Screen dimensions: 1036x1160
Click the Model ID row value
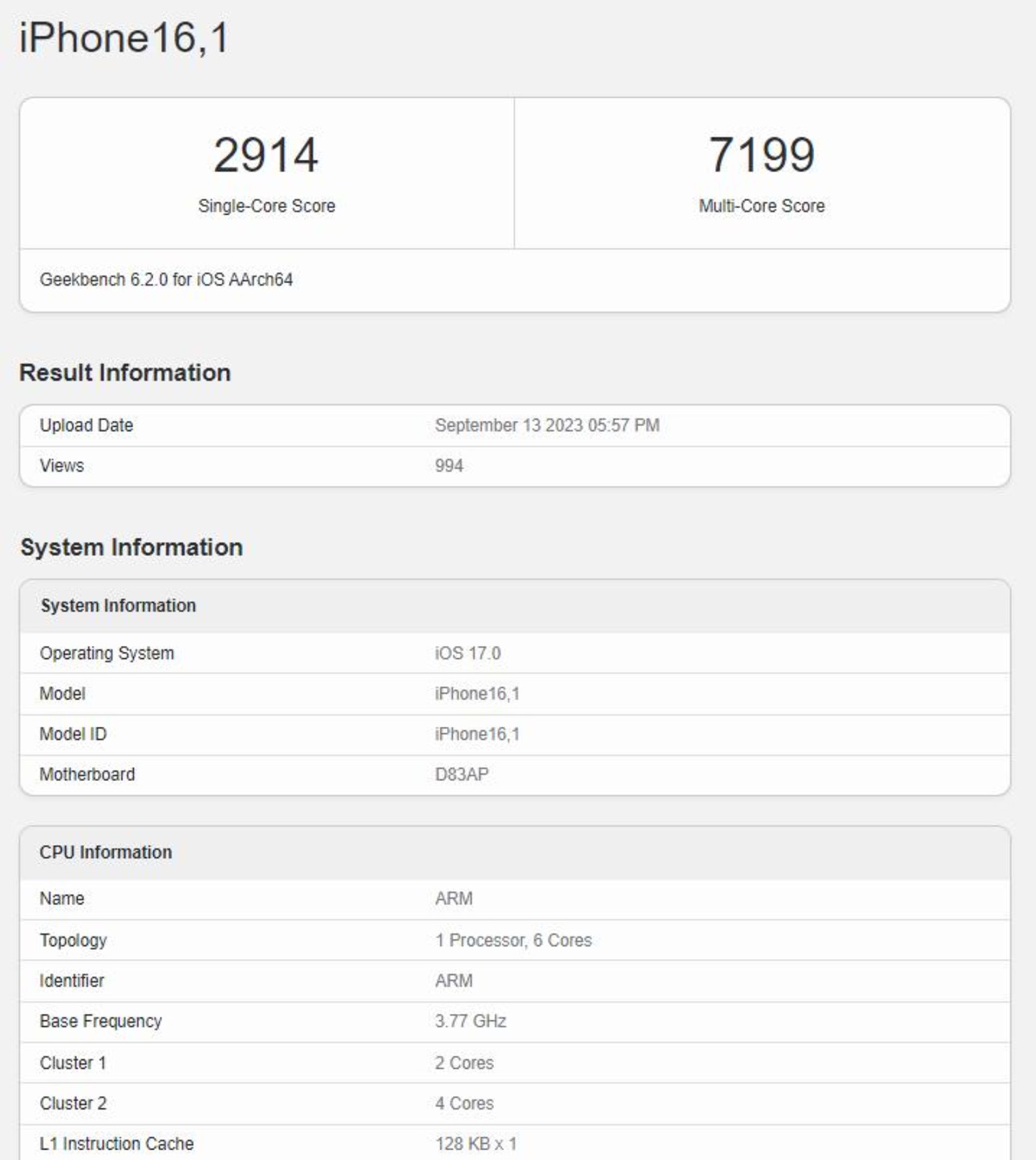point(477,734)
